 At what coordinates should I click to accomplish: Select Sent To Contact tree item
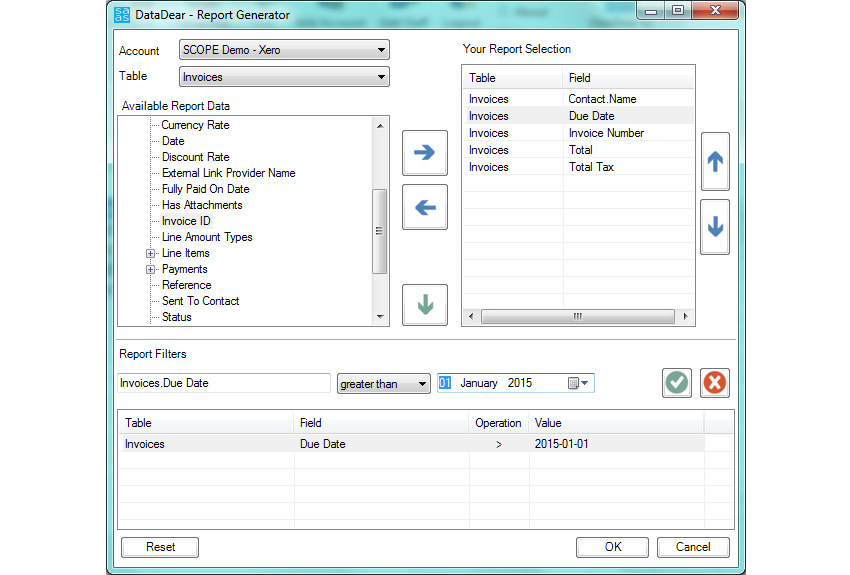pyautogui.click(x=200, y=301)
